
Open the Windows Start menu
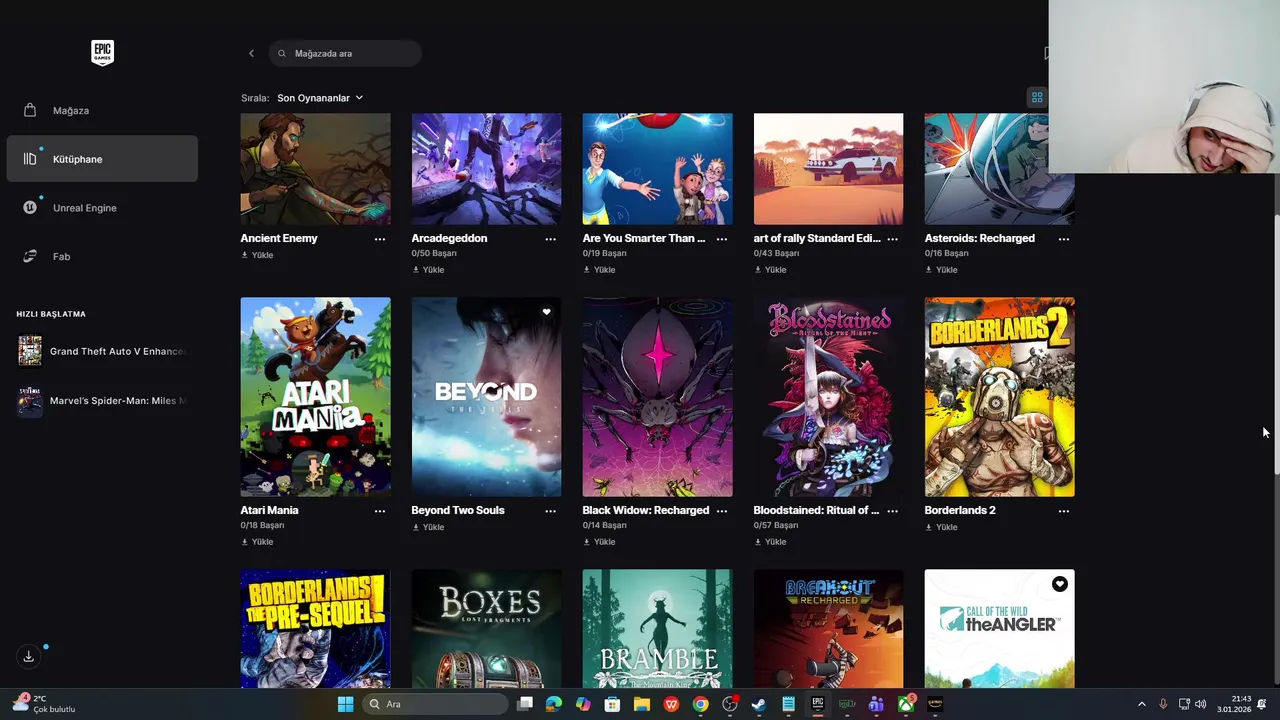345,704
